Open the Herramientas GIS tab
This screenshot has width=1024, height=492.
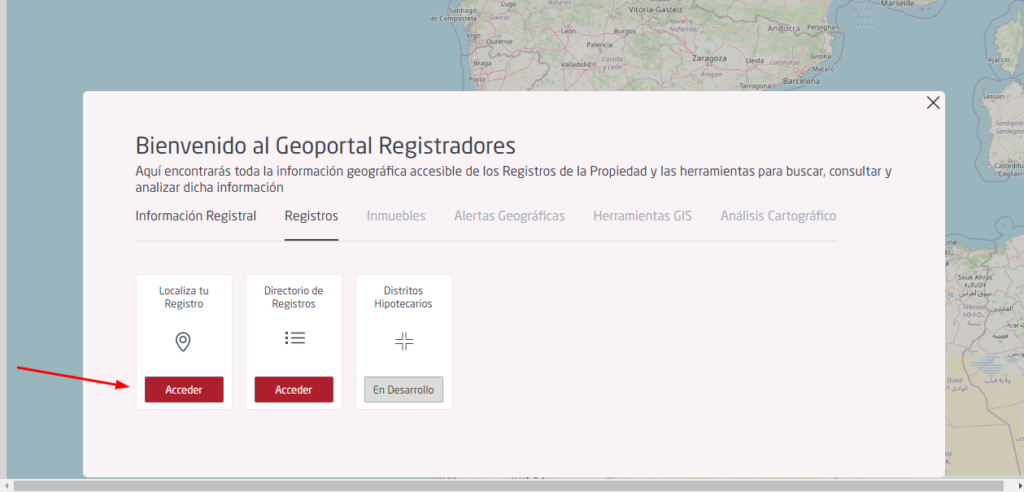[x=642, y=216]
